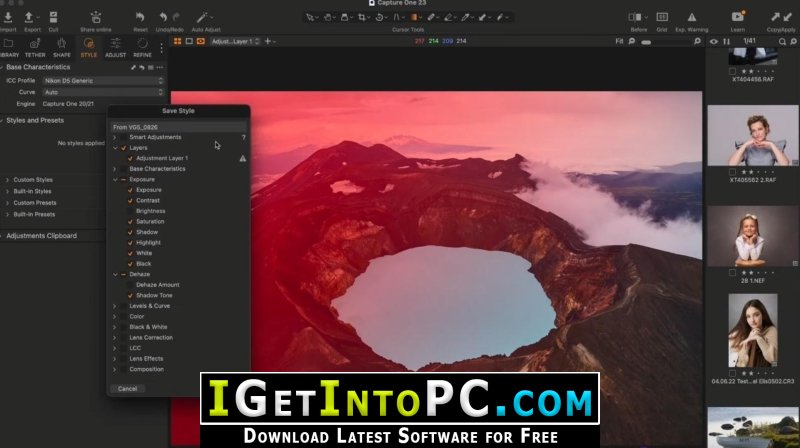
Task: Check the Smart Adjustments checkbox
Action: pos(123,137)
